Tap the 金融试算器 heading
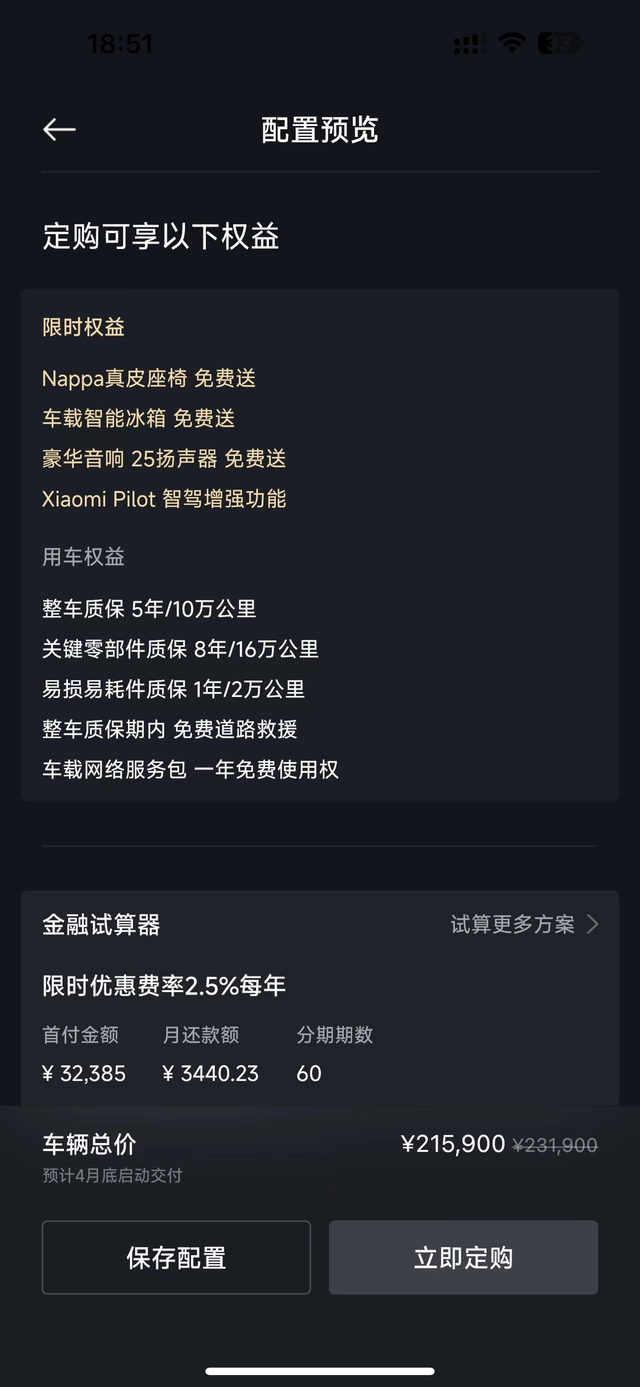Viewport: 640px width, 1387px height. 101,924
